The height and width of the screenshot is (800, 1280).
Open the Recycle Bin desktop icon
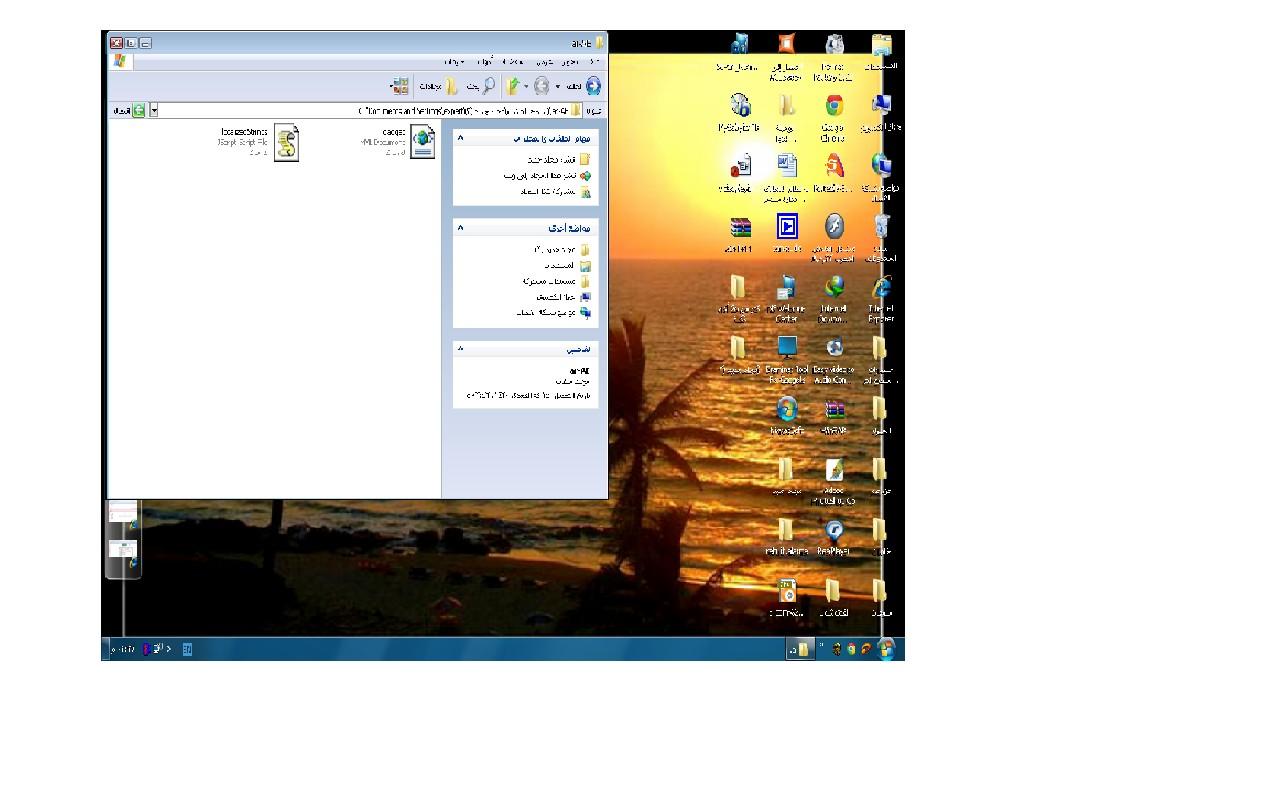click(x=881, y=226)
